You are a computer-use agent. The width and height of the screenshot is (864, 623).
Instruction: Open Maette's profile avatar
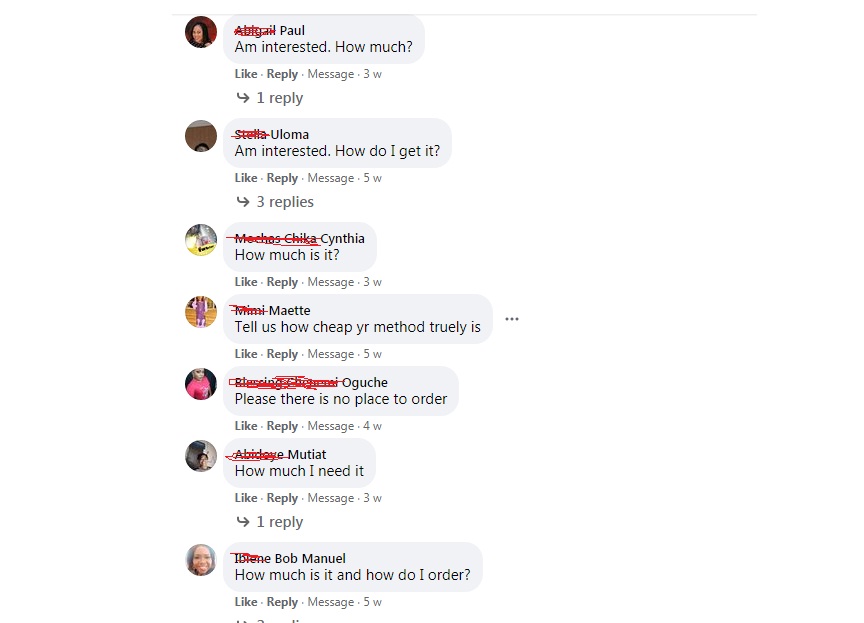pyautogui.click(x=201, y=312)
